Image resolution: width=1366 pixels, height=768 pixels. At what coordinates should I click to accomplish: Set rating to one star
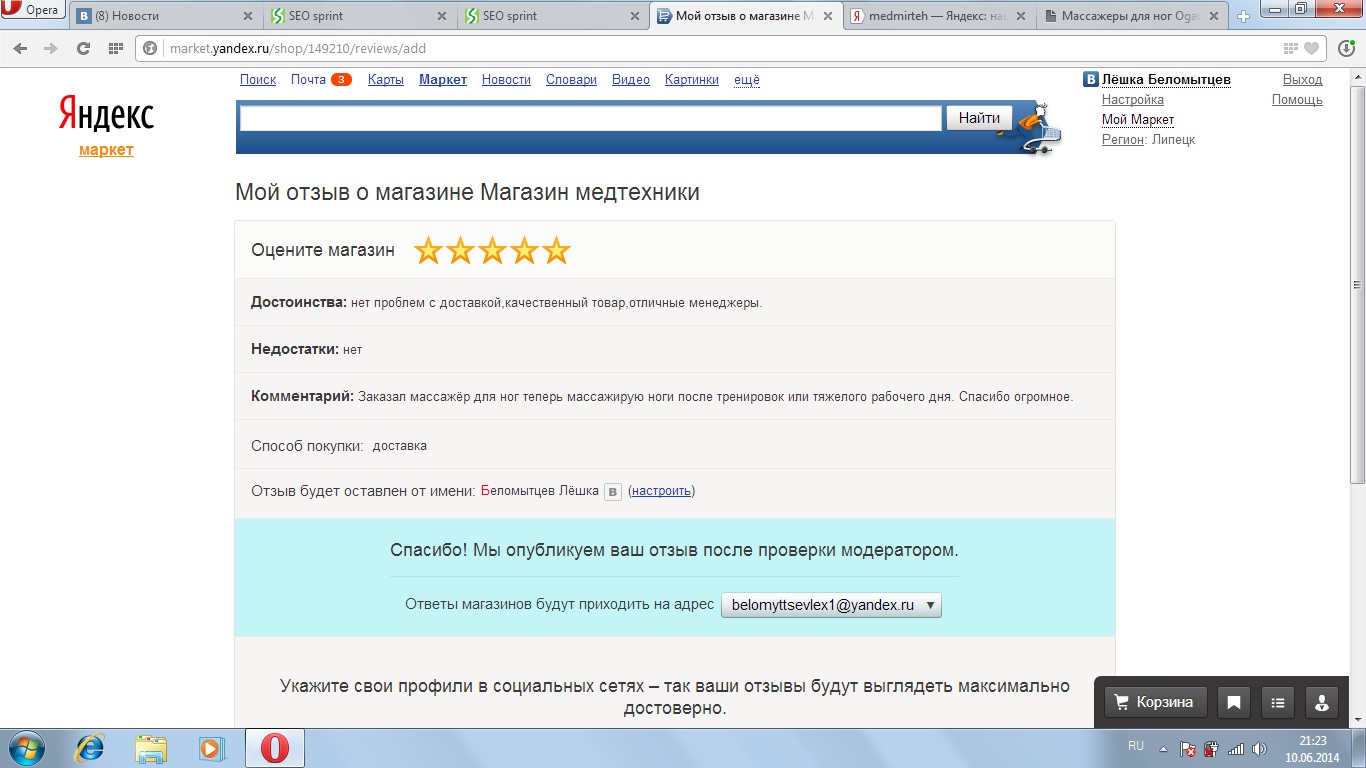coord(428,250)
